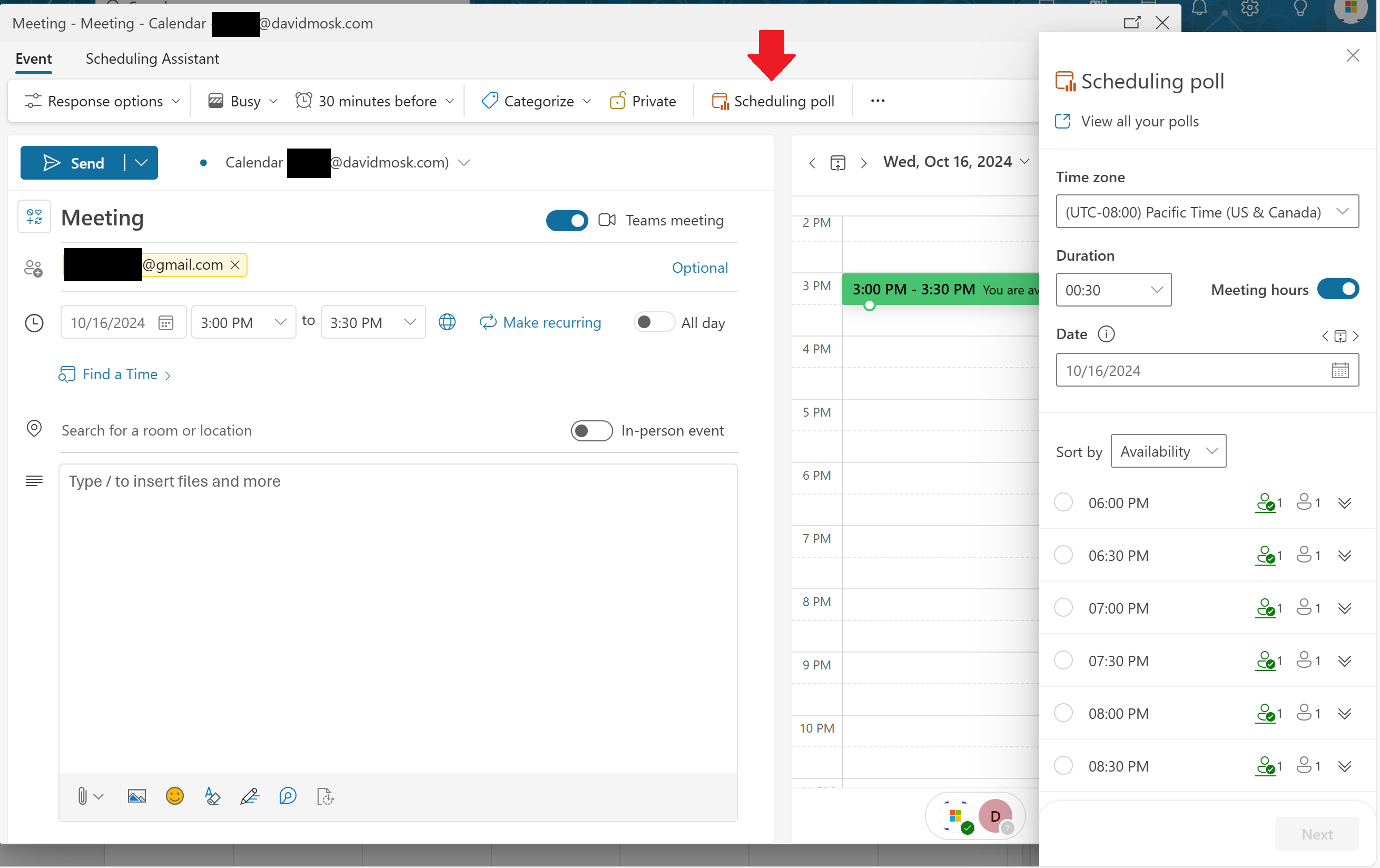Switch to the Event tab
The width and height of the screenshot is (1380, 868).
pos(33,58)
